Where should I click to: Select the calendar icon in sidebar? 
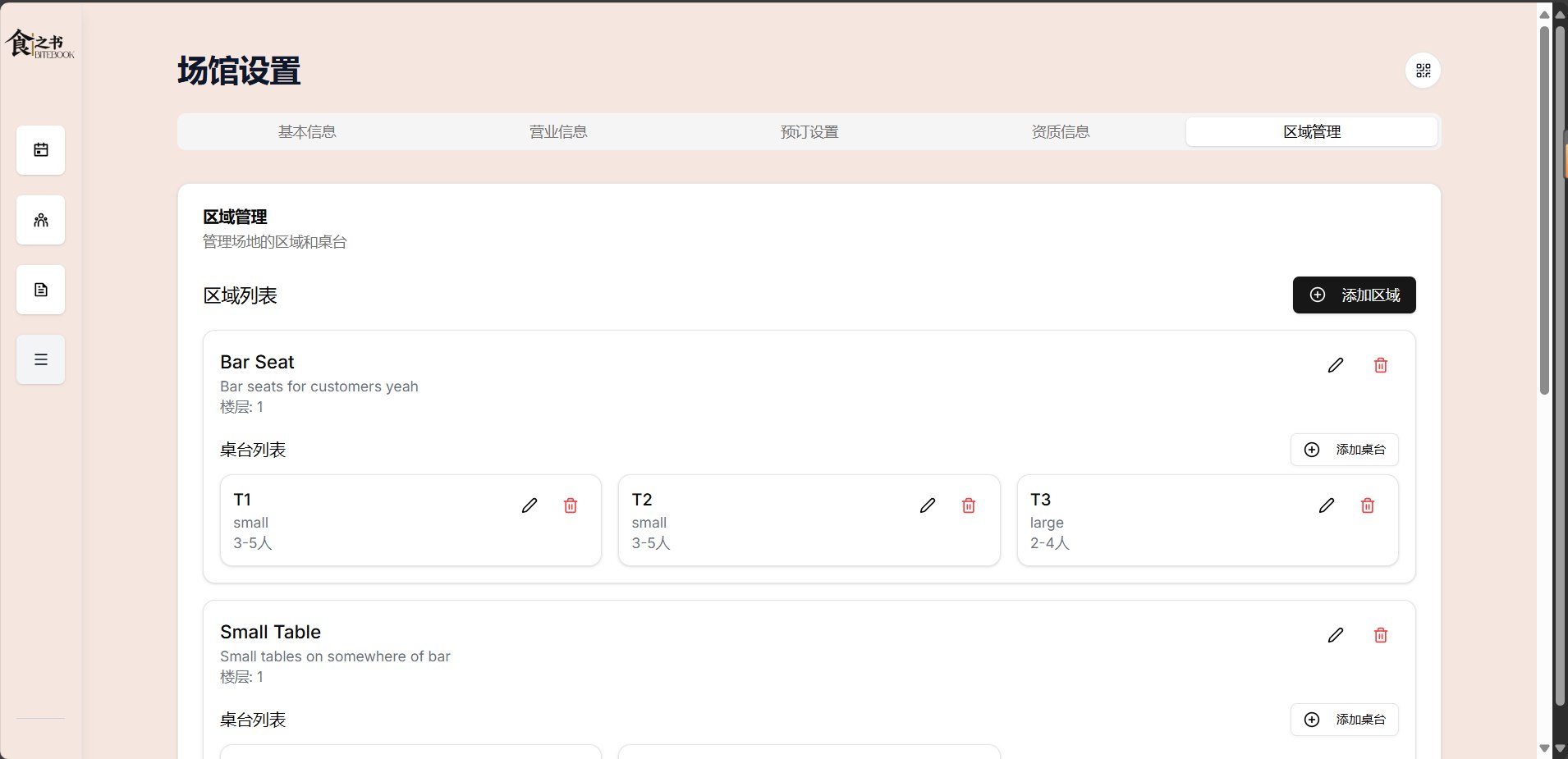[x=40, y=149]
